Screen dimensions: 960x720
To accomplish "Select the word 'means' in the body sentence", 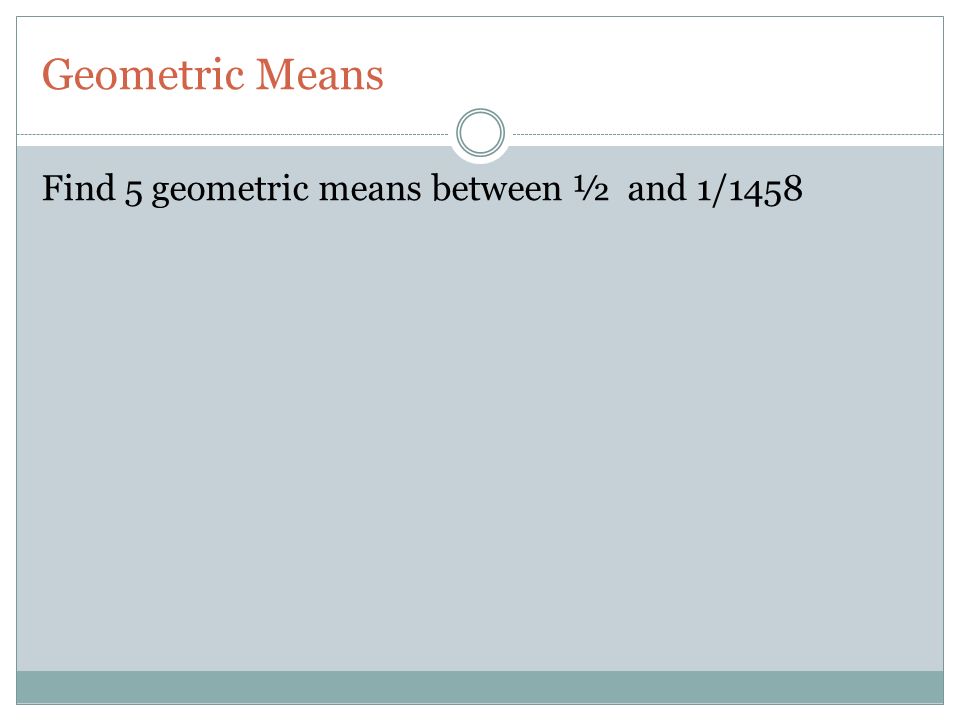I will [x=370, y=189].
